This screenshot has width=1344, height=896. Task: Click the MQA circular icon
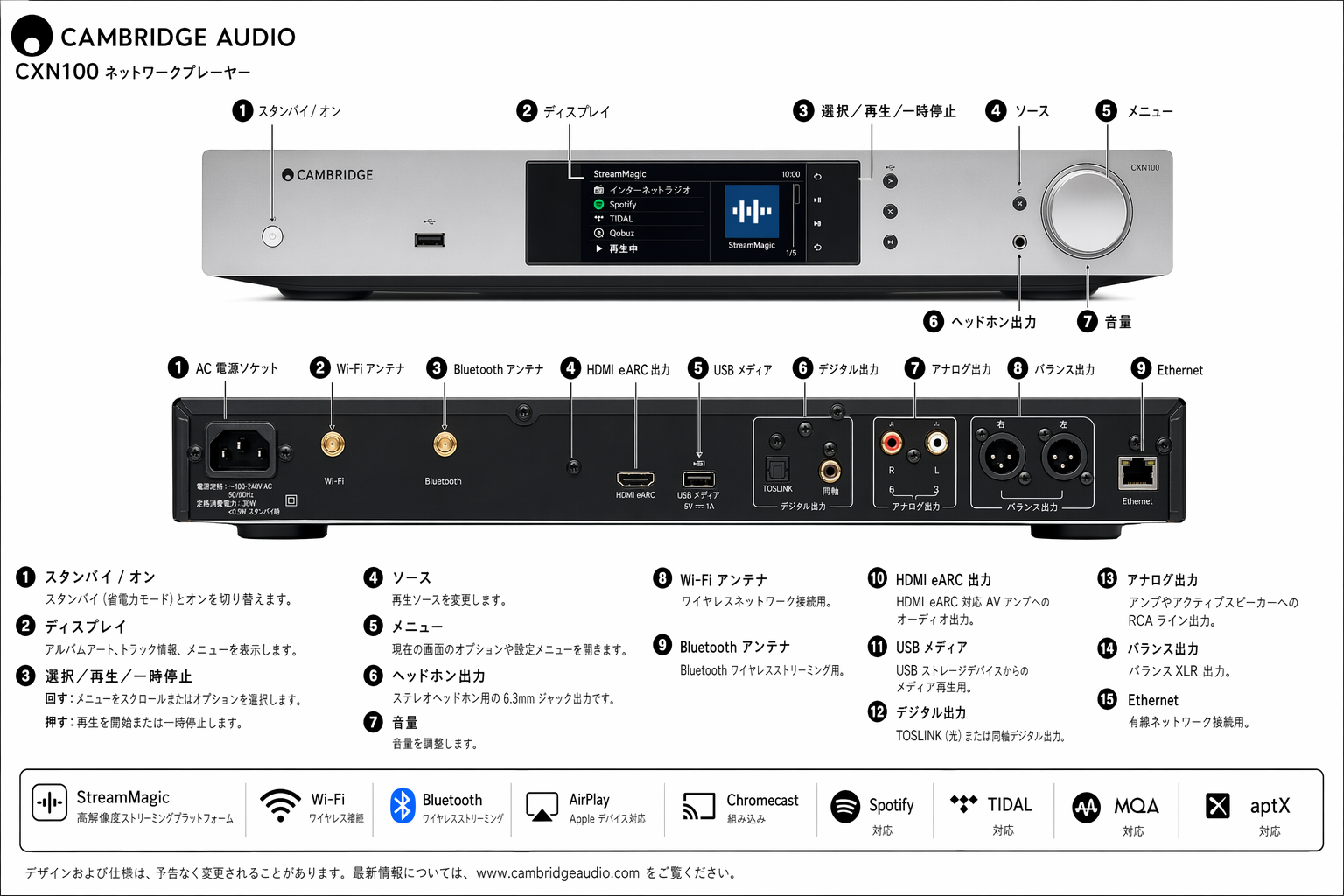pos(1087,807)
